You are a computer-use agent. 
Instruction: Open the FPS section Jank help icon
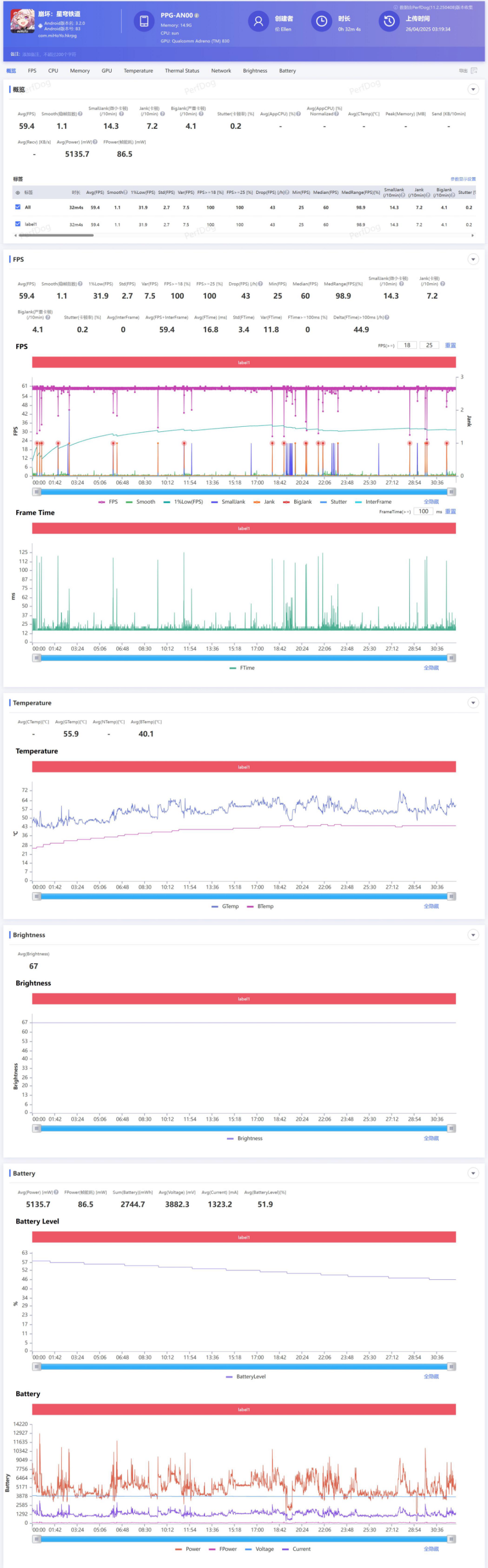(x=442, y=284)
